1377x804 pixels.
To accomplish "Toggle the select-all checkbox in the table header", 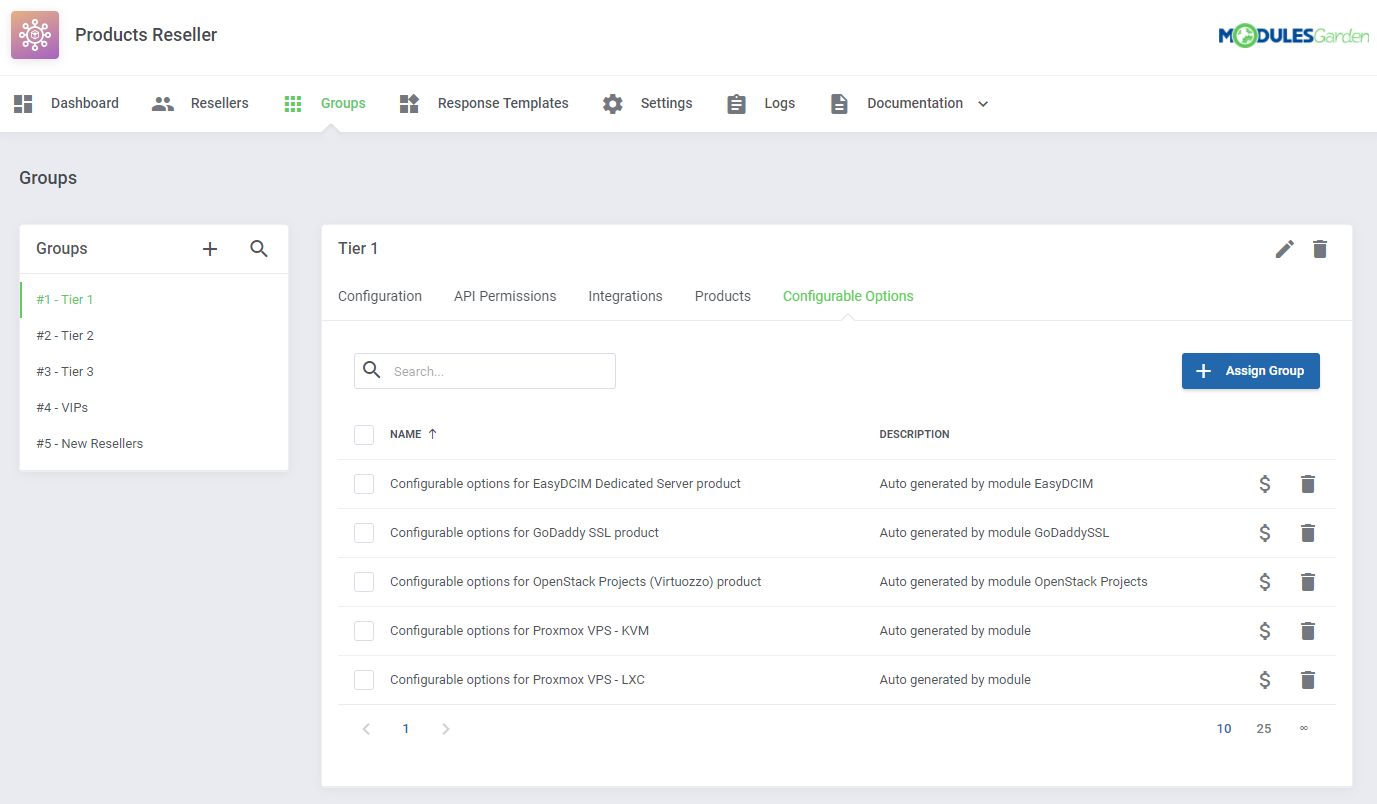I will 364,434.
